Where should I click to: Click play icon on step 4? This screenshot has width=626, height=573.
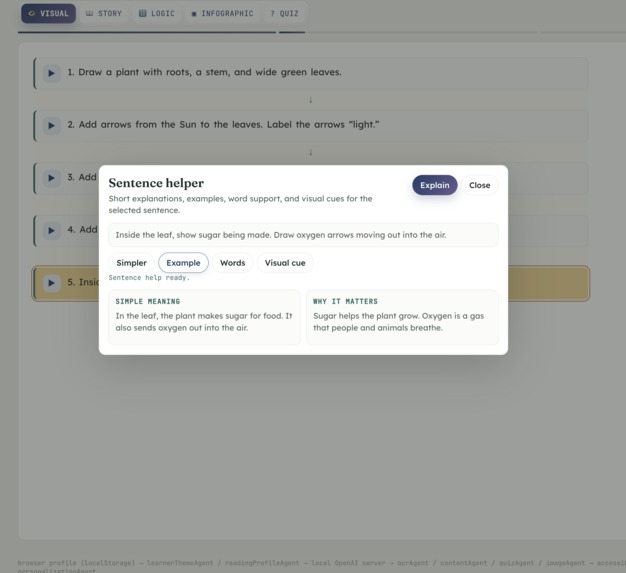pyautogui.click(x=52, y=230)
